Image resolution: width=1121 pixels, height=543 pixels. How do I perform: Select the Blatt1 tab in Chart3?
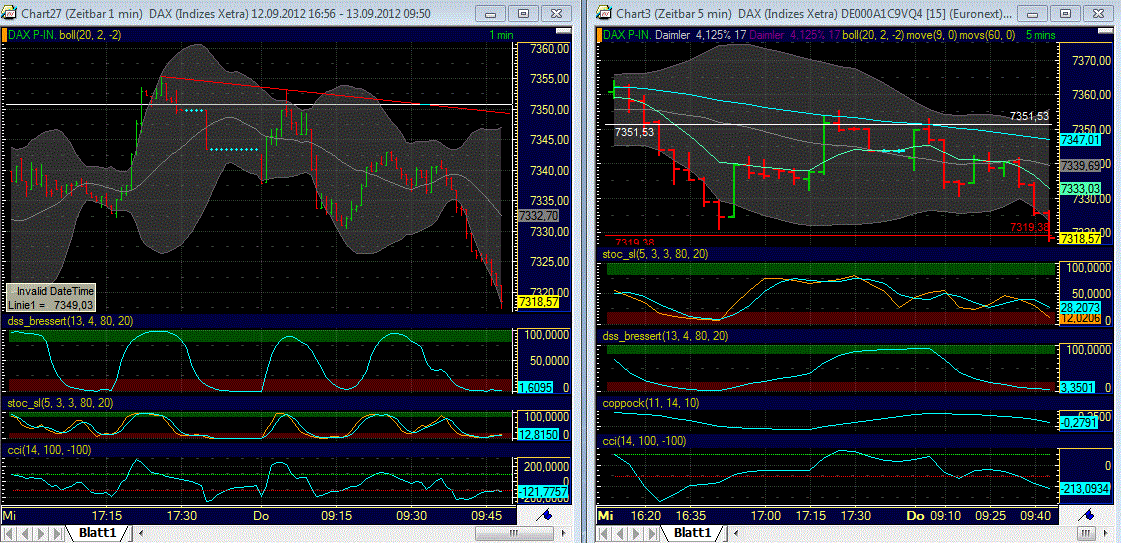(x=693, y=533)
